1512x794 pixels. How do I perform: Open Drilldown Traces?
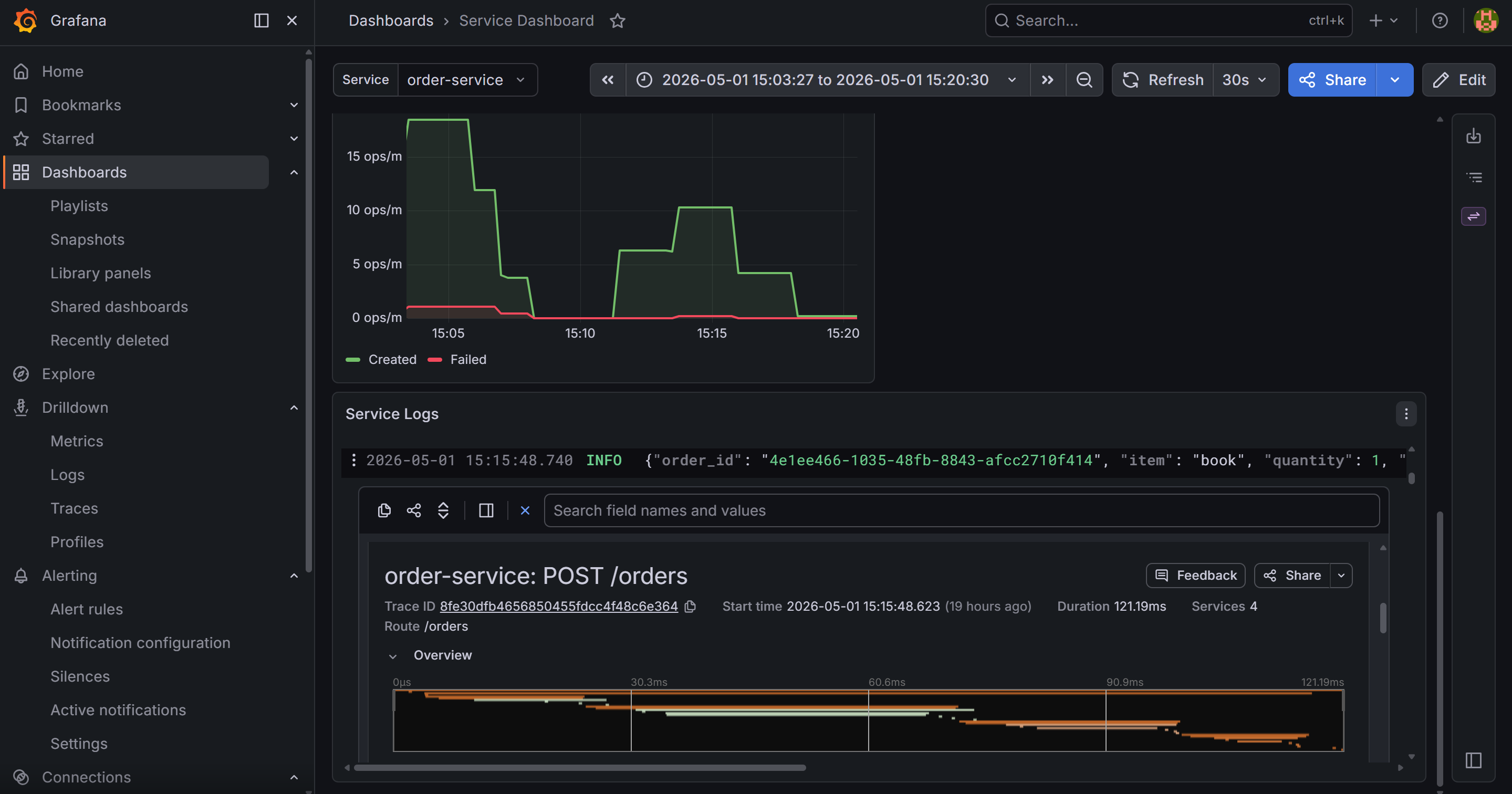tap(74, 508)
